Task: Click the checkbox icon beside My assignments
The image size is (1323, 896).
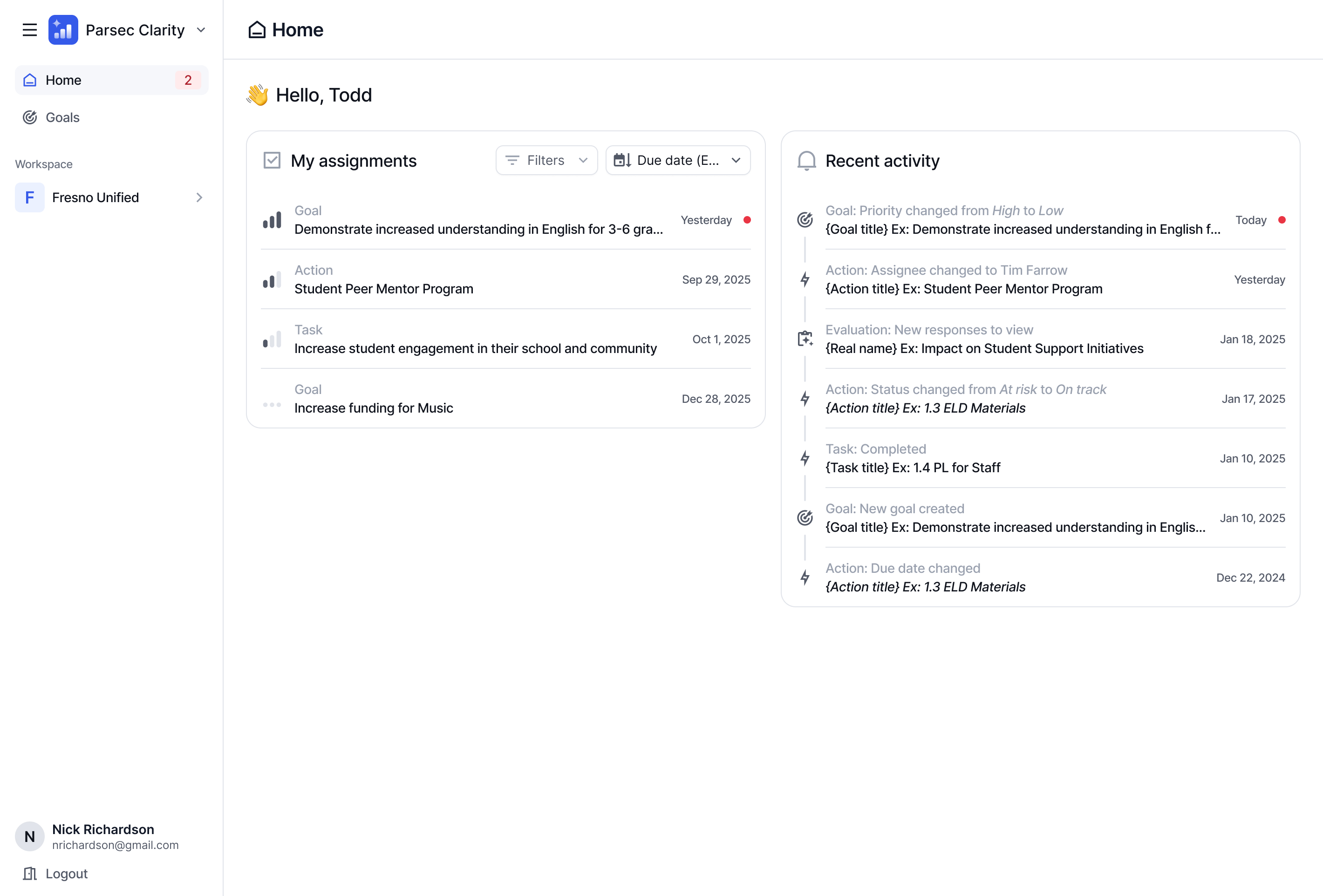Action: click(x=272, y=161)
